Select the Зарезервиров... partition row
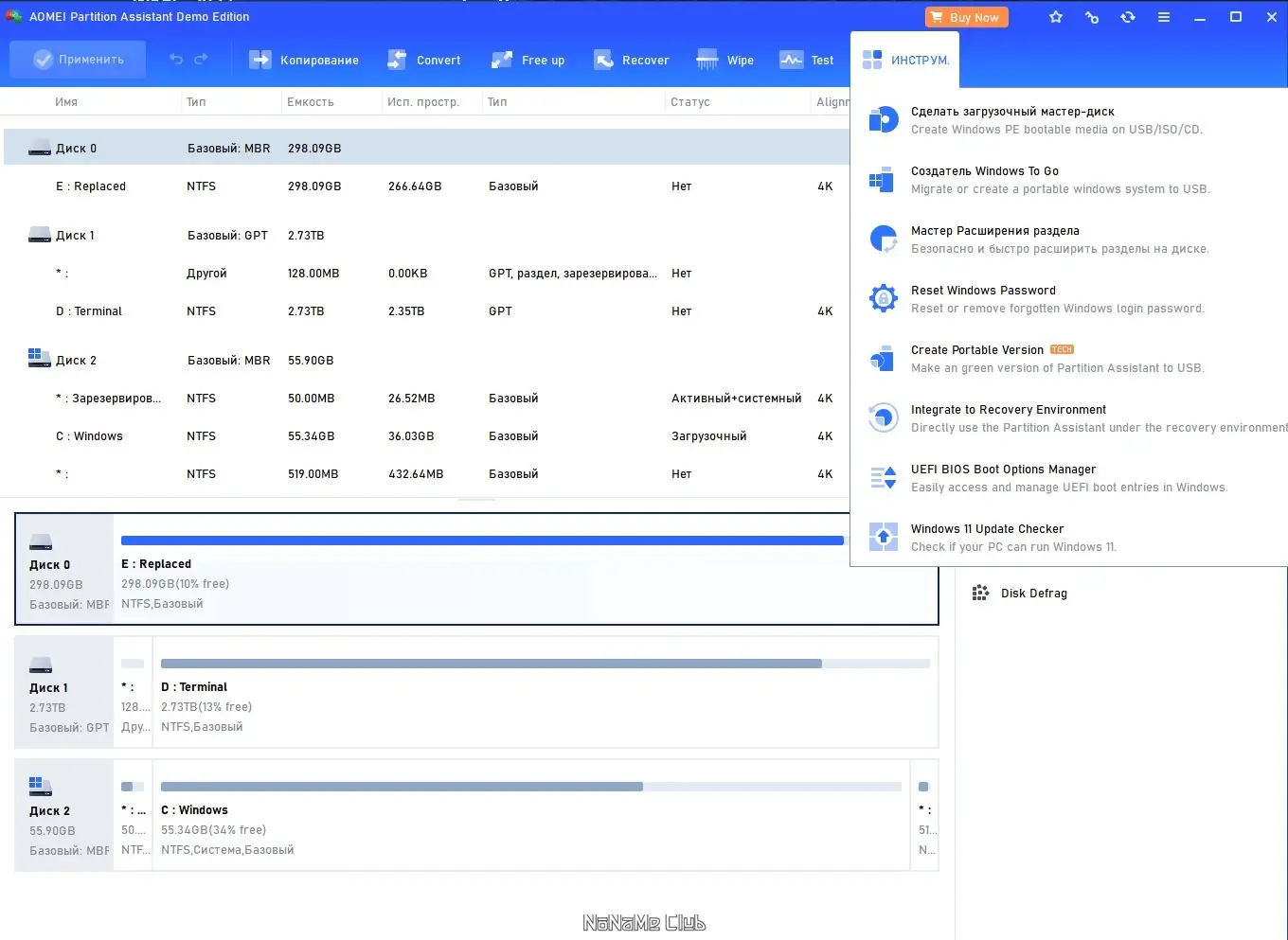Image resolution: width=1288 pixels, height=940 pixels. click(x=426, y=399)
